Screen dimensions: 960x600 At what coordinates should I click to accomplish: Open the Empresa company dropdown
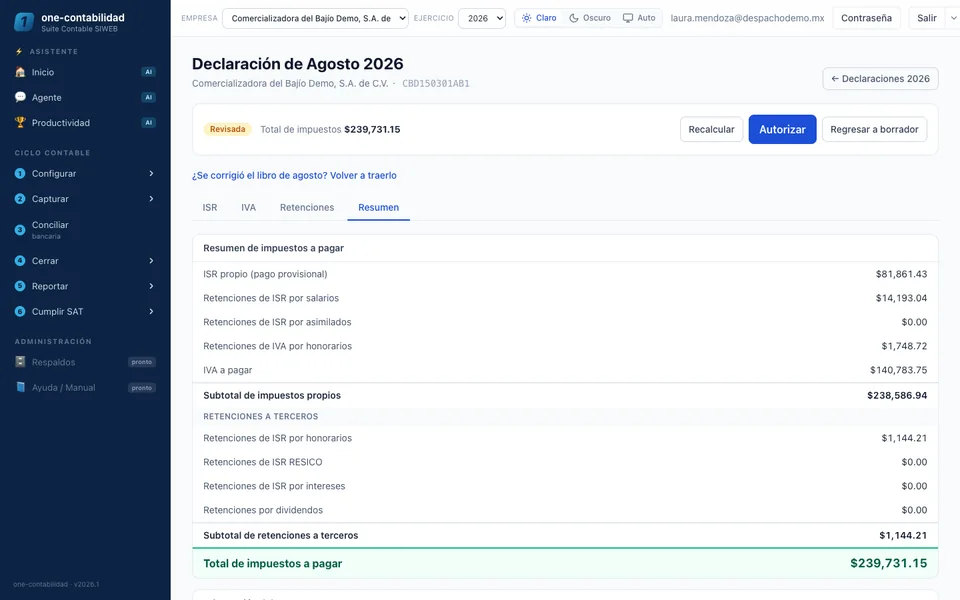(x=315, y=18)
